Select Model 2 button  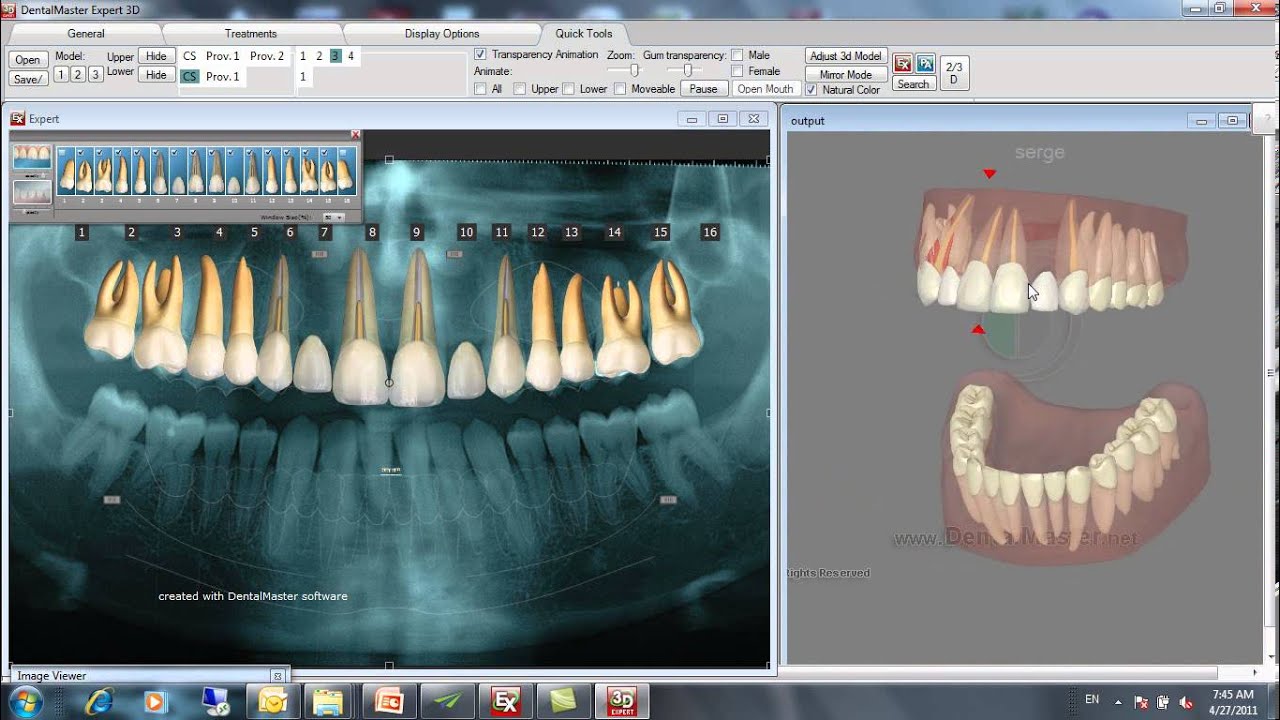(78, 74)
